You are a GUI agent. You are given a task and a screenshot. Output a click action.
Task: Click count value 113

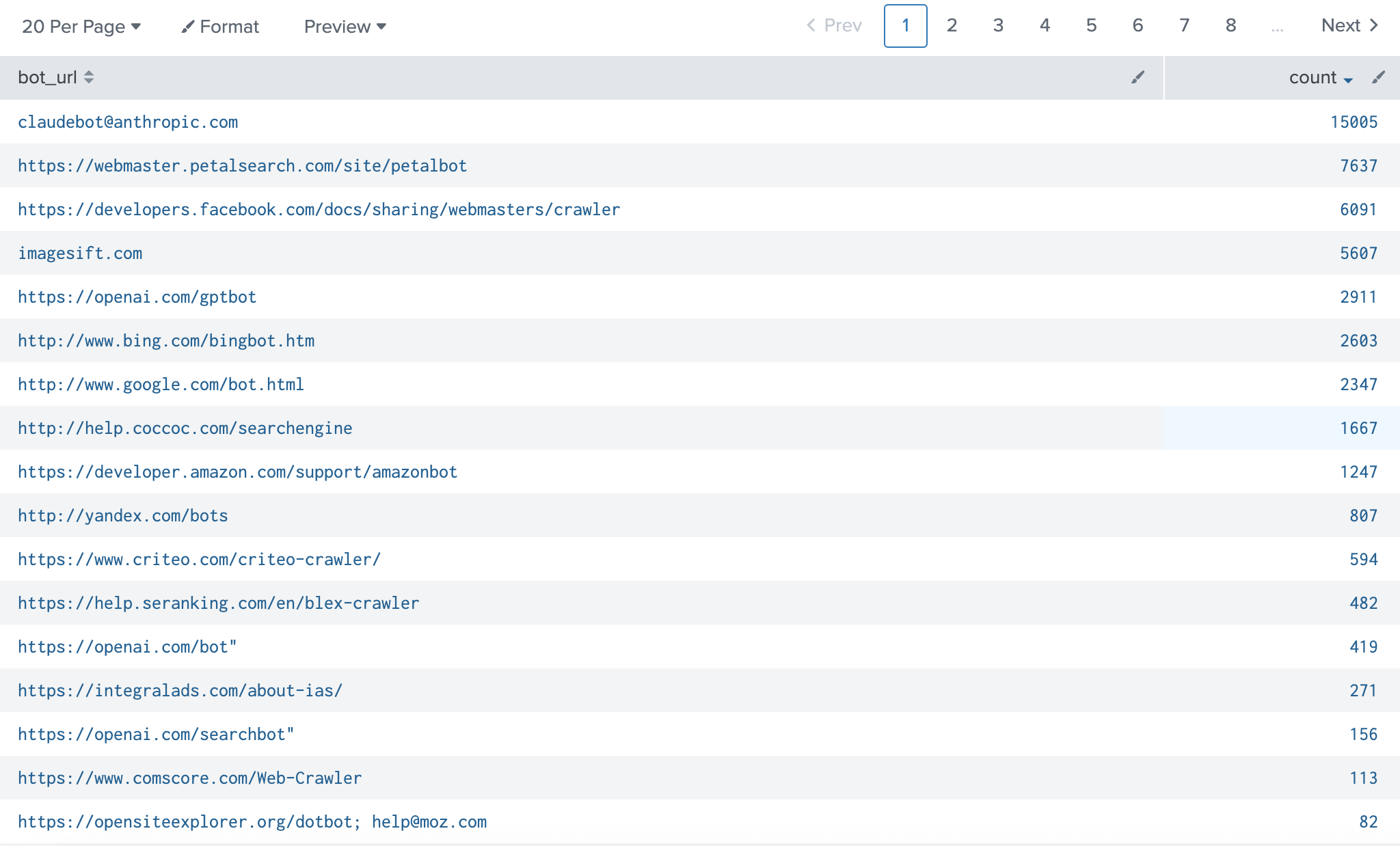pyautogui.click(x=1363, y=778)
